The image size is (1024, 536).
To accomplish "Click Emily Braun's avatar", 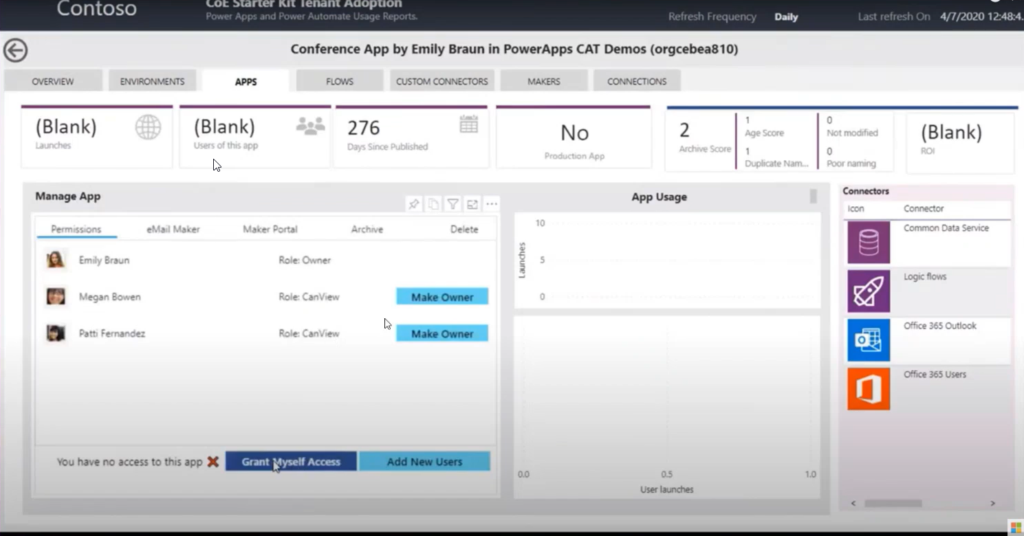I will 56,260.
